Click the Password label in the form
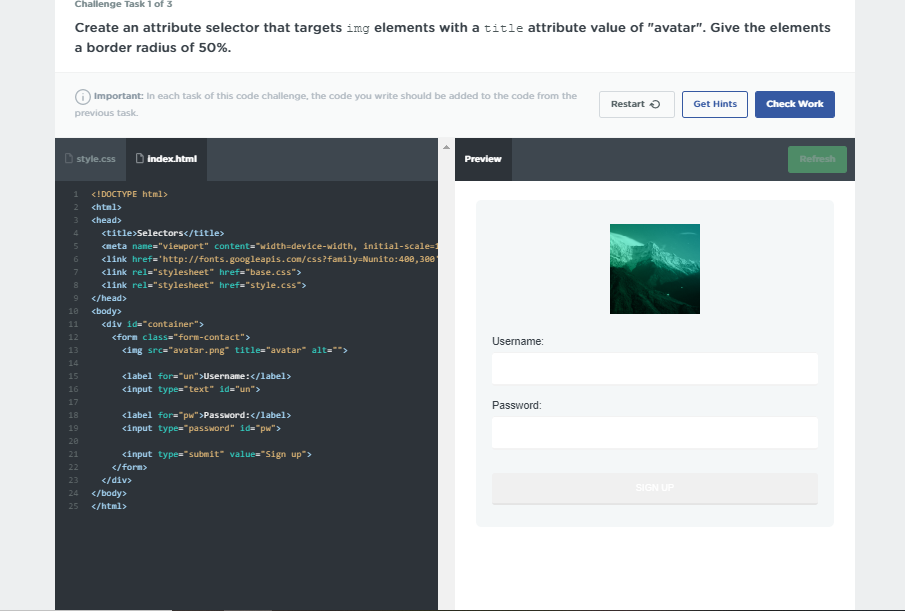Viewport: 905px width, 611px height. pyautogui.click(x=516, y=406)
